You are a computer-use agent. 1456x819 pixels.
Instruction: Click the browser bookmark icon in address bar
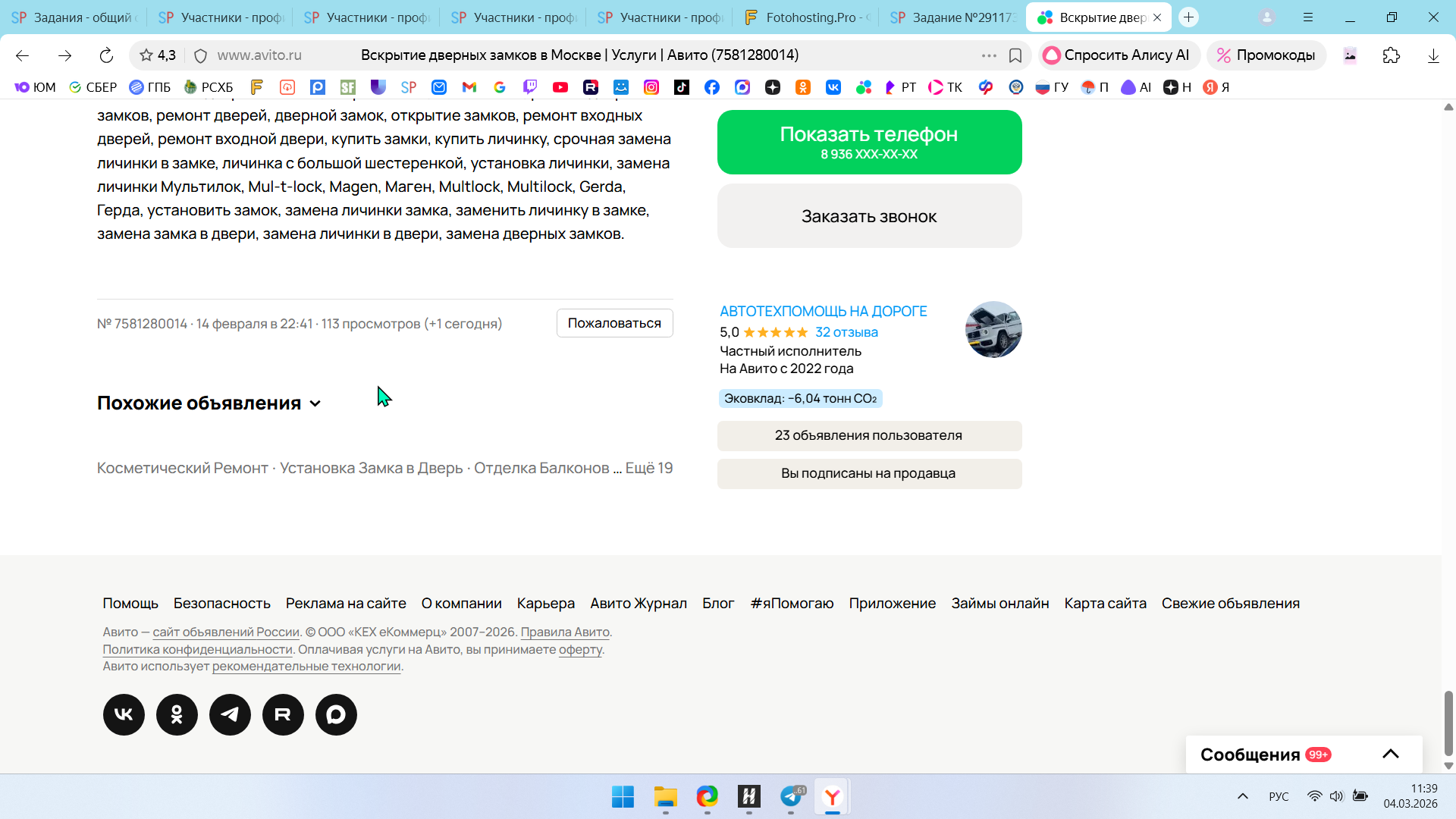pos(1015,55)
